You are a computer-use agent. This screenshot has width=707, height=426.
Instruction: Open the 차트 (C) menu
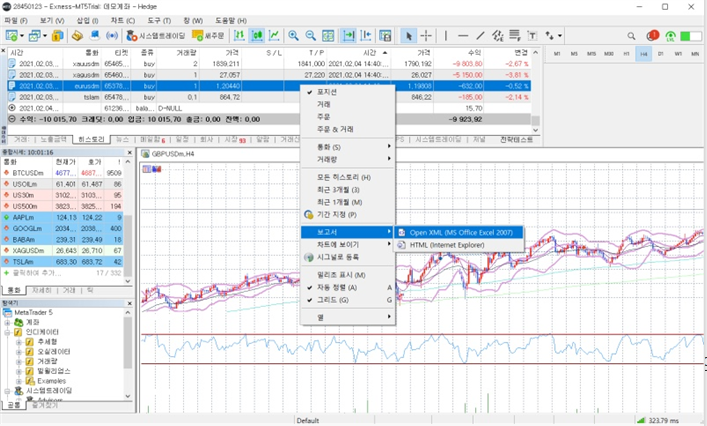123,21
